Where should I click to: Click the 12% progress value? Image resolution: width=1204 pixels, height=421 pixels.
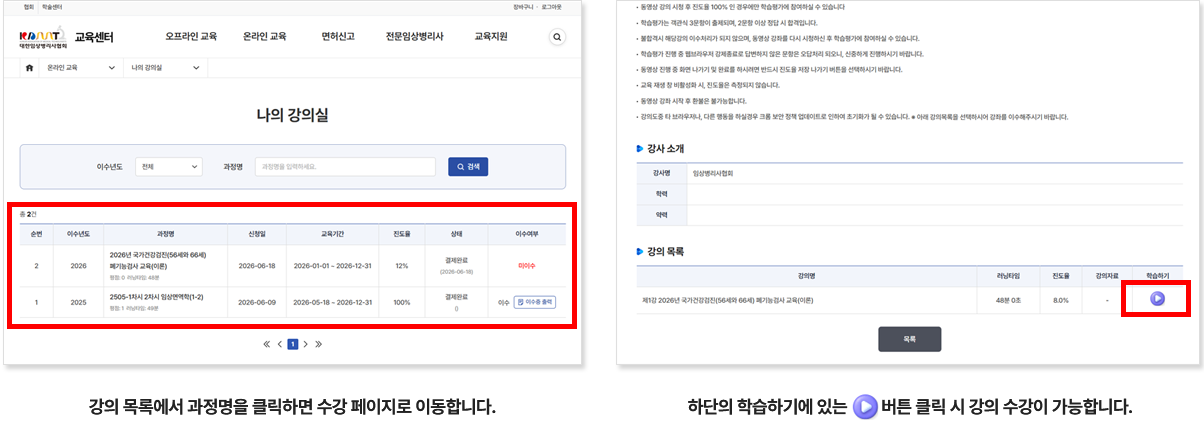(402, 266)
